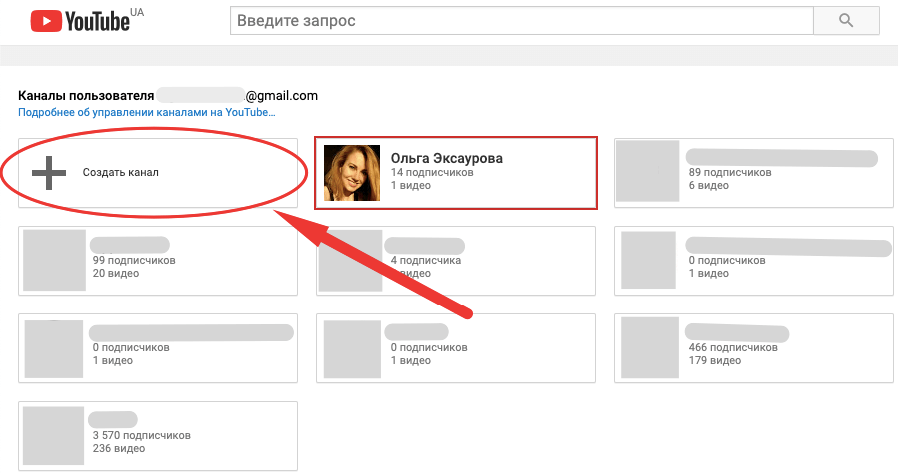Click the 'Каналы пользователя' heading
Viewport: 898px width, 474px height.
coord(86,96)
